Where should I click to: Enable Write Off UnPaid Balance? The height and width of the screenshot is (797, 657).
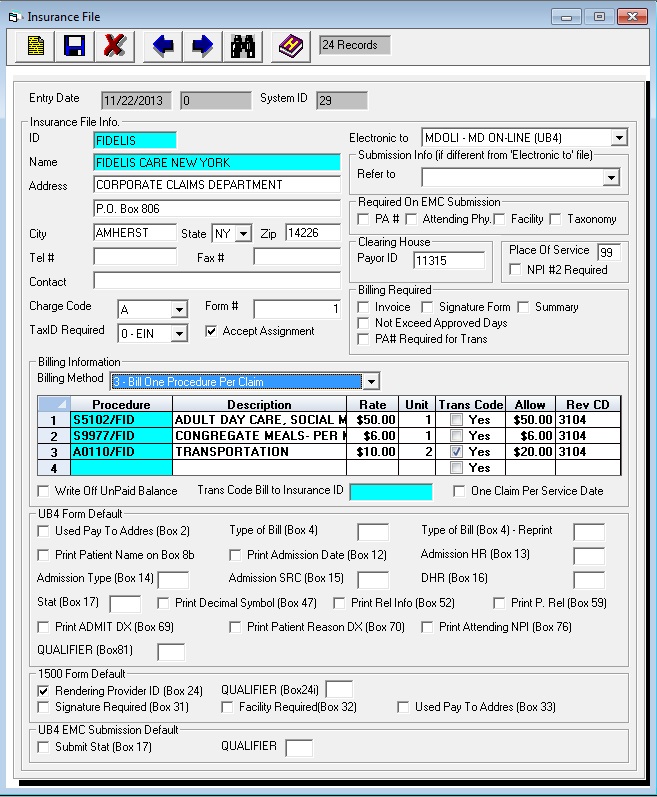tap(43, 491)
